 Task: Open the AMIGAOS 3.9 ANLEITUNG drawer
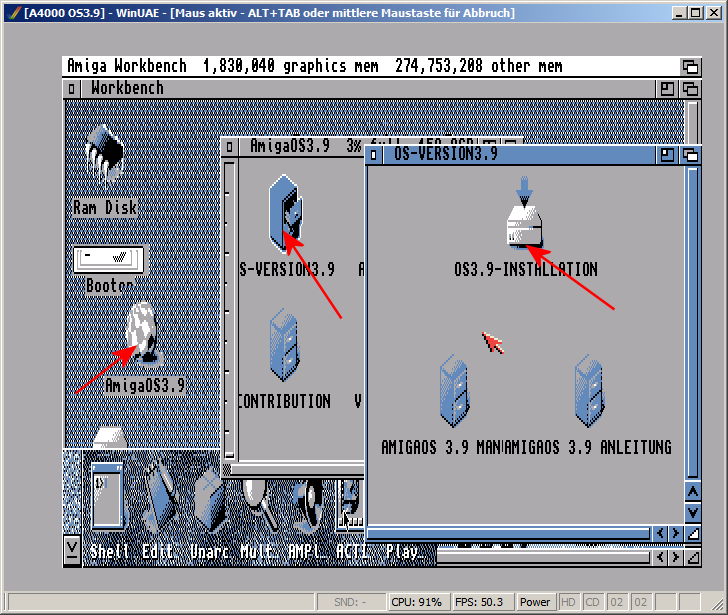click(589, 391)
